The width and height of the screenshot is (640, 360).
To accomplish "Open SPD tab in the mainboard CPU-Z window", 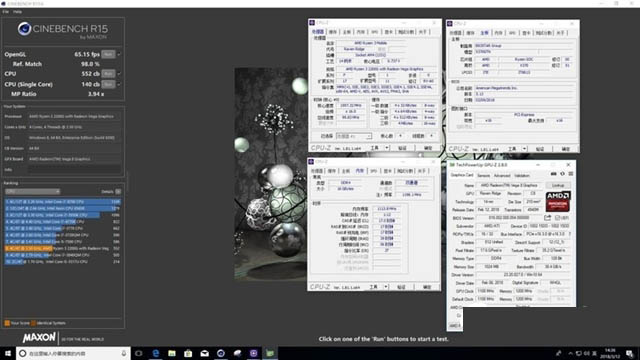I will [x=512, y=33].
